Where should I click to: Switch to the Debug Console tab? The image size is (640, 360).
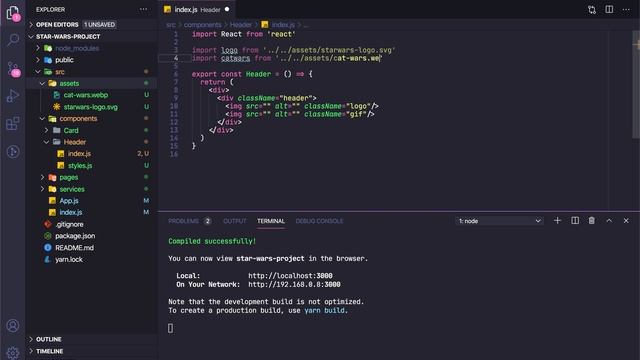[319, 221]
